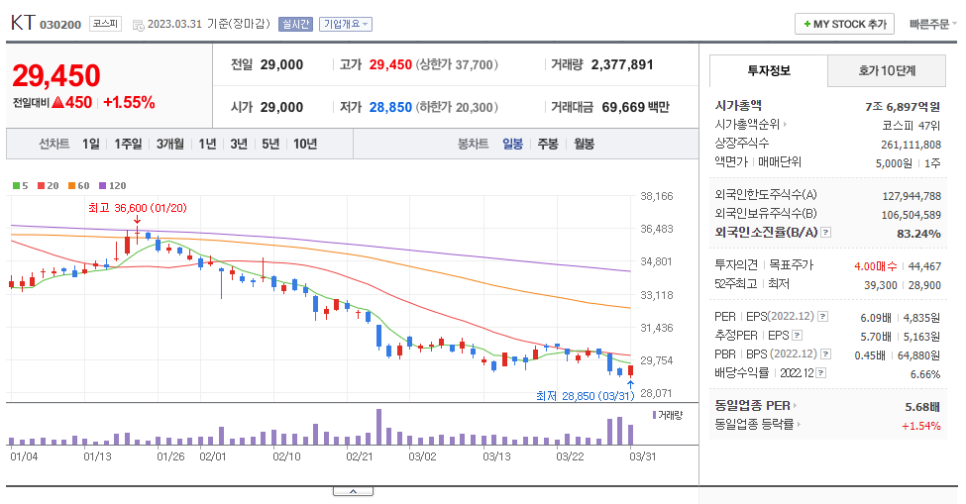
Task: Click the 동일업종 등락률 value +1.54%
Action: [921, 426]
